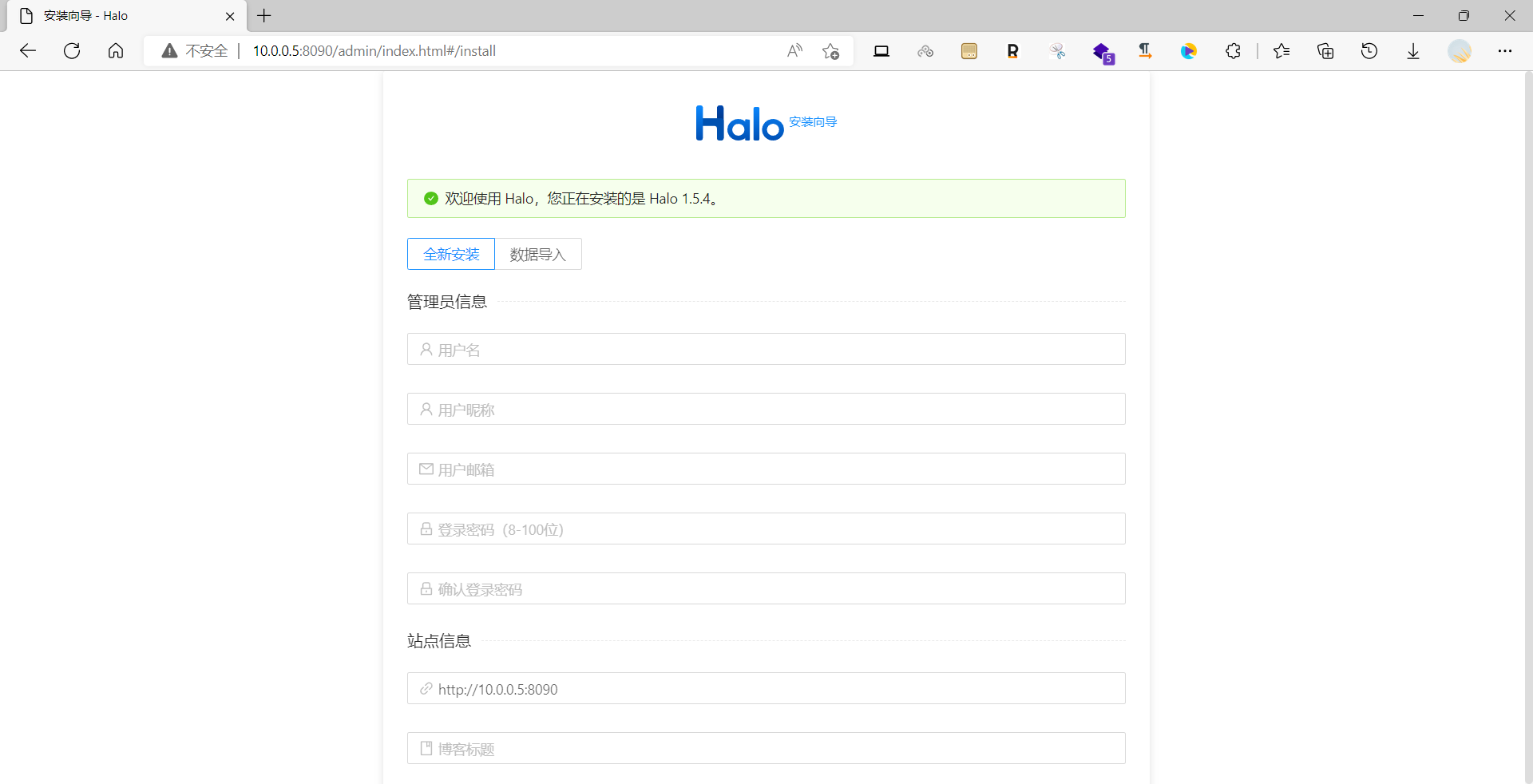The height and width of the screenshot is (784, 1533).
Task: Click the 管理员信息 section heading
Action: click(x=447, y=302)
